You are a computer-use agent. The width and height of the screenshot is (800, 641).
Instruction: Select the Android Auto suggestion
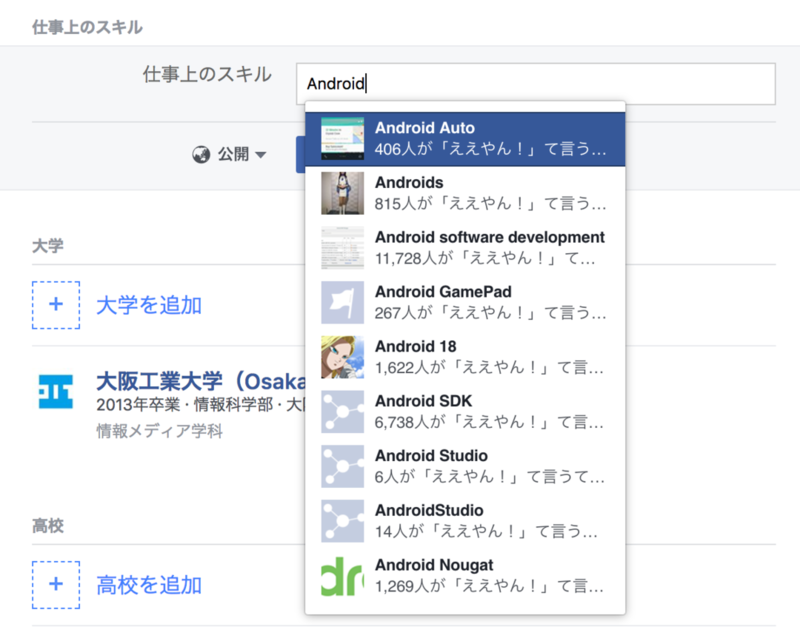pos(465,139)
